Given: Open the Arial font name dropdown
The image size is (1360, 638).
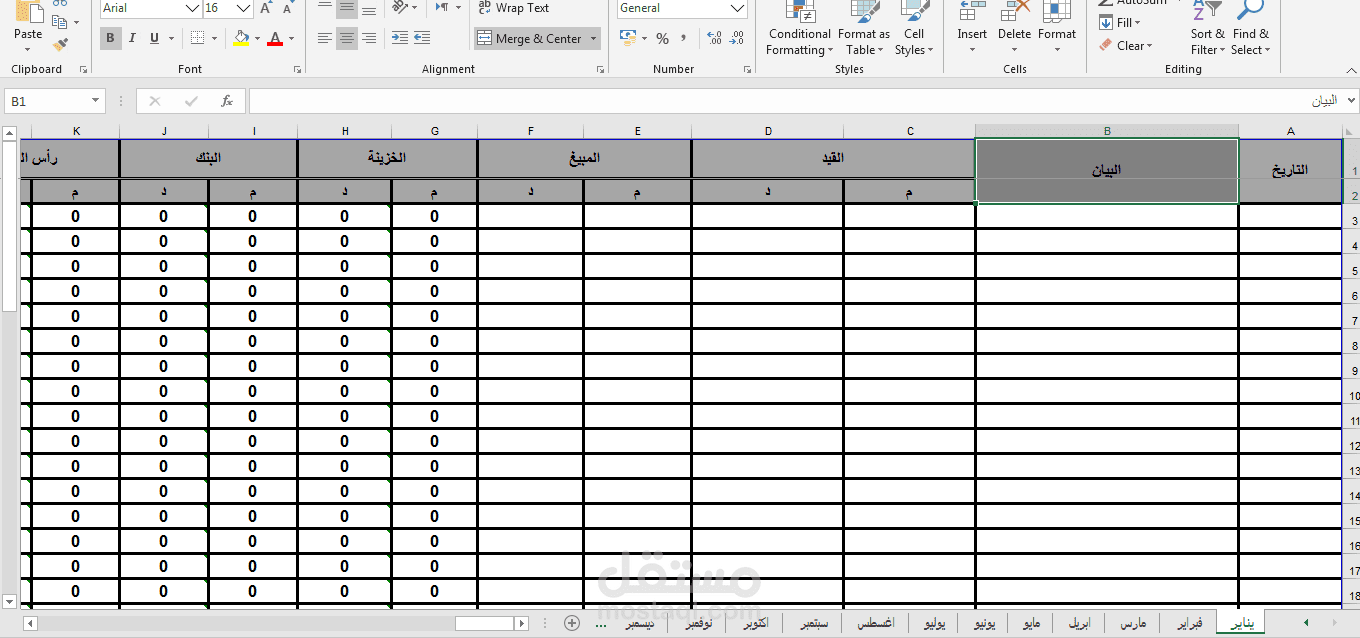Looking at the screenshot, I should click(x=192, y=8).
